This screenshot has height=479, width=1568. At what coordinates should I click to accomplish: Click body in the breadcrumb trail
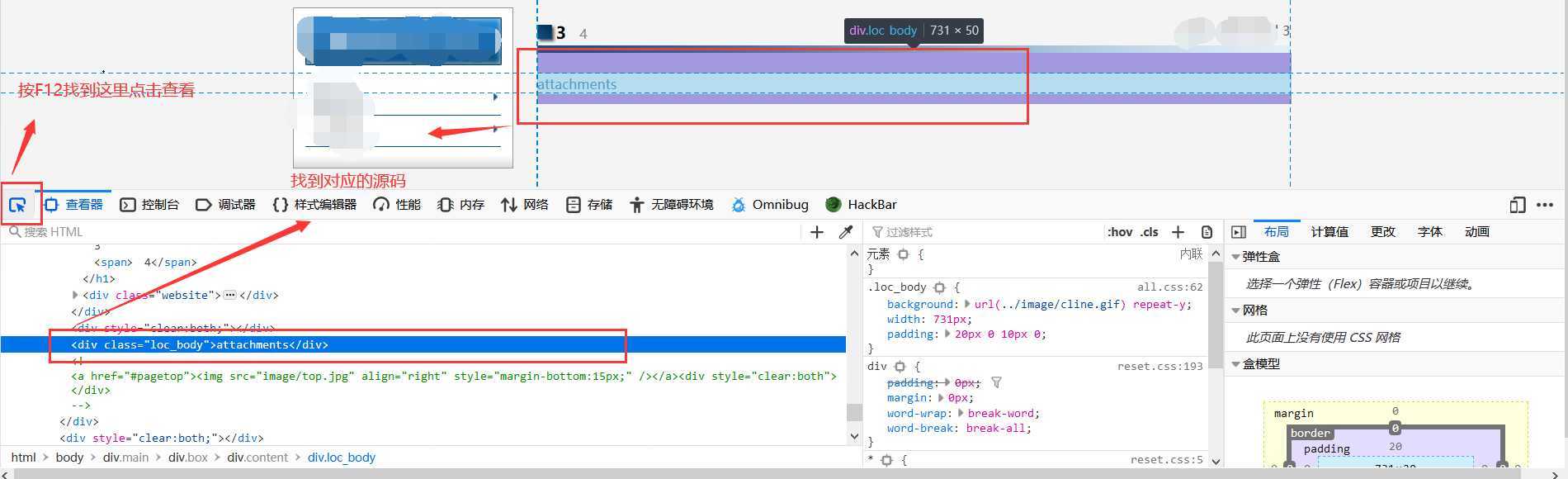click(69, 458)
